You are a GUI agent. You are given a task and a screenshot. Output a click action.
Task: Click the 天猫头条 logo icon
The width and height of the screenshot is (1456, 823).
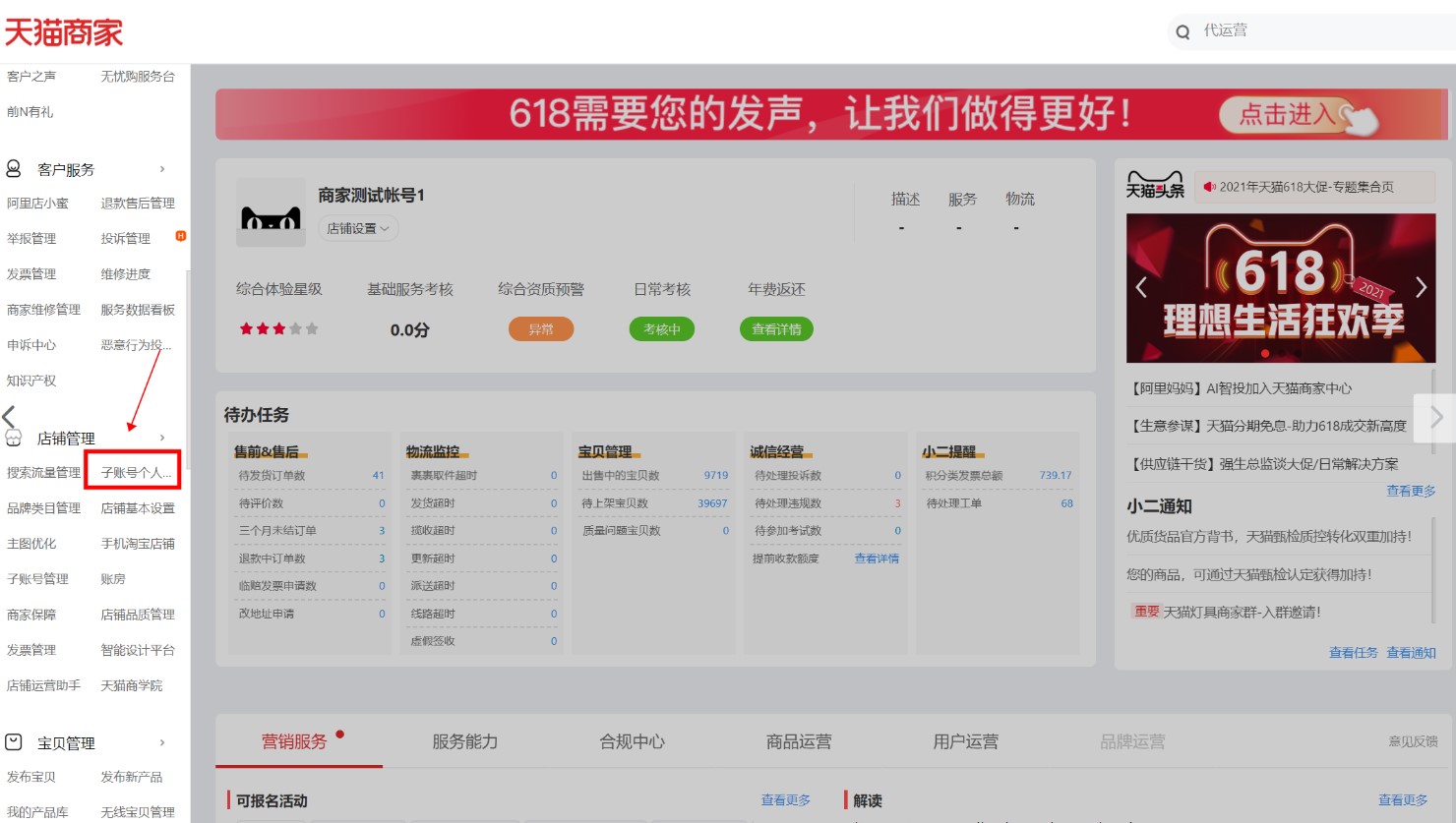(1155, 183)
